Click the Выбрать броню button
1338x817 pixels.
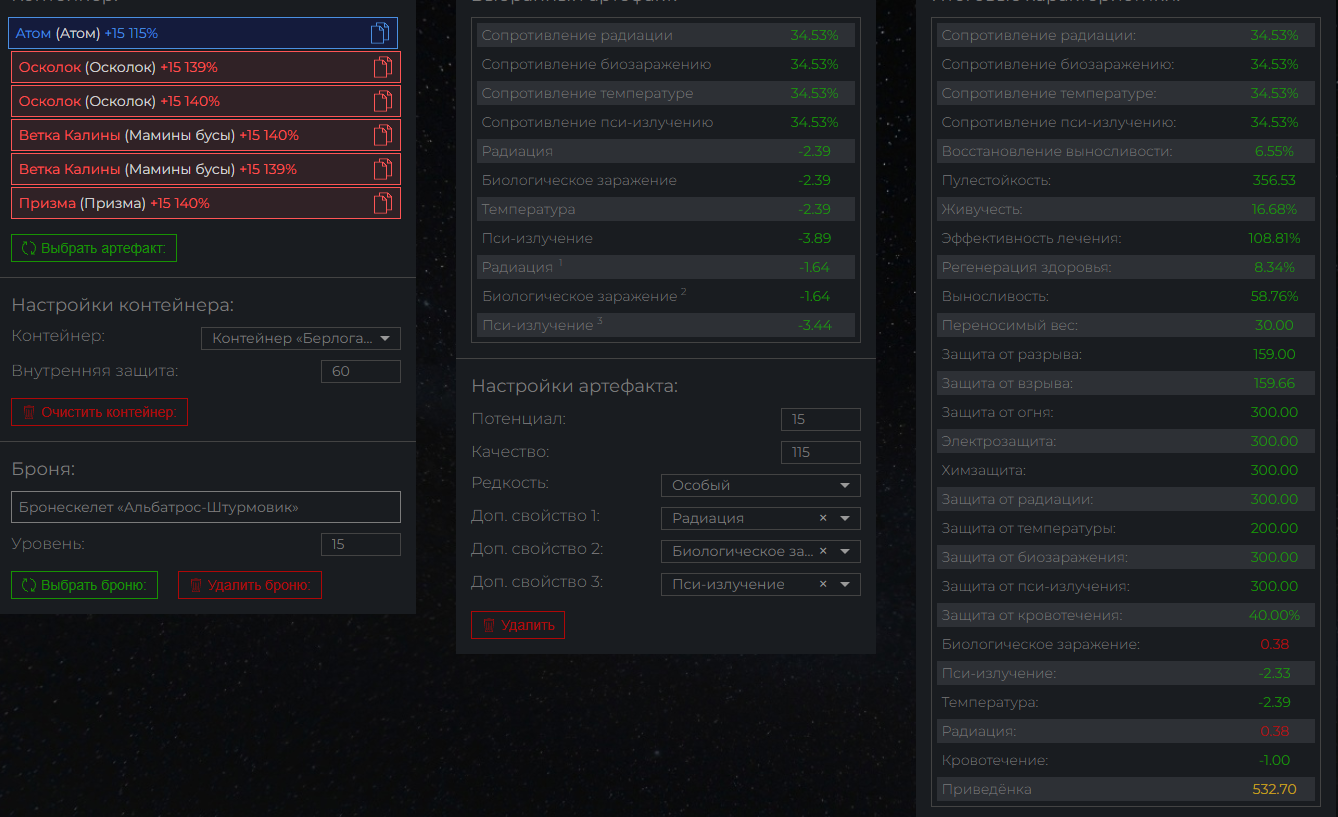(85, 585)
